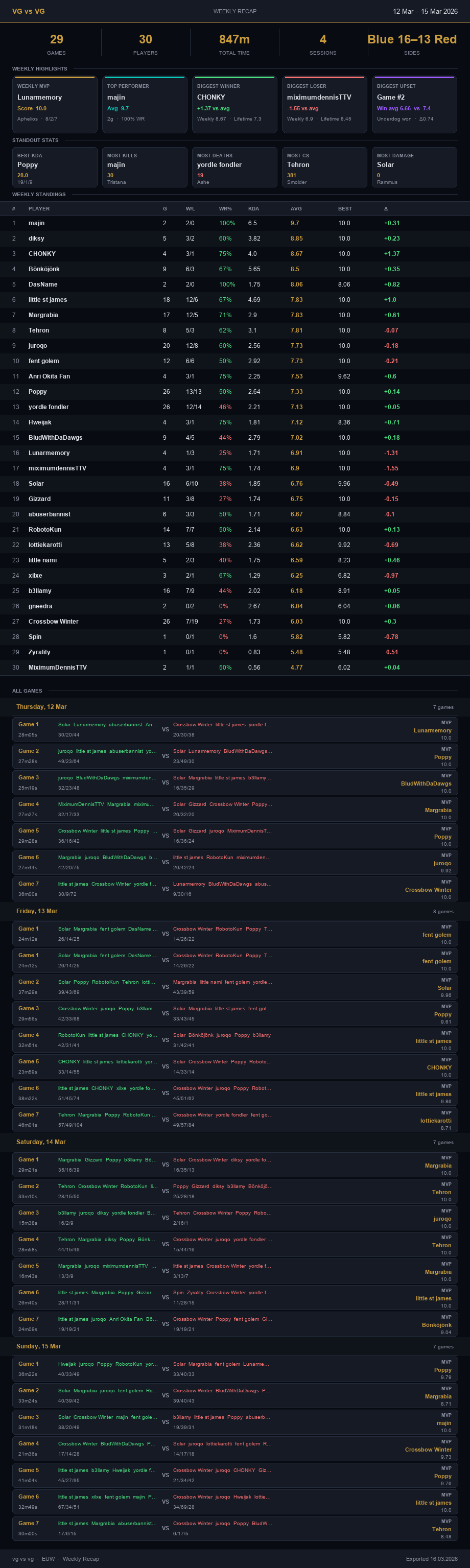
Task: Click the Exported 16.03.2026 footer text
Action: pyautogui.click(x=432, y=1559)
